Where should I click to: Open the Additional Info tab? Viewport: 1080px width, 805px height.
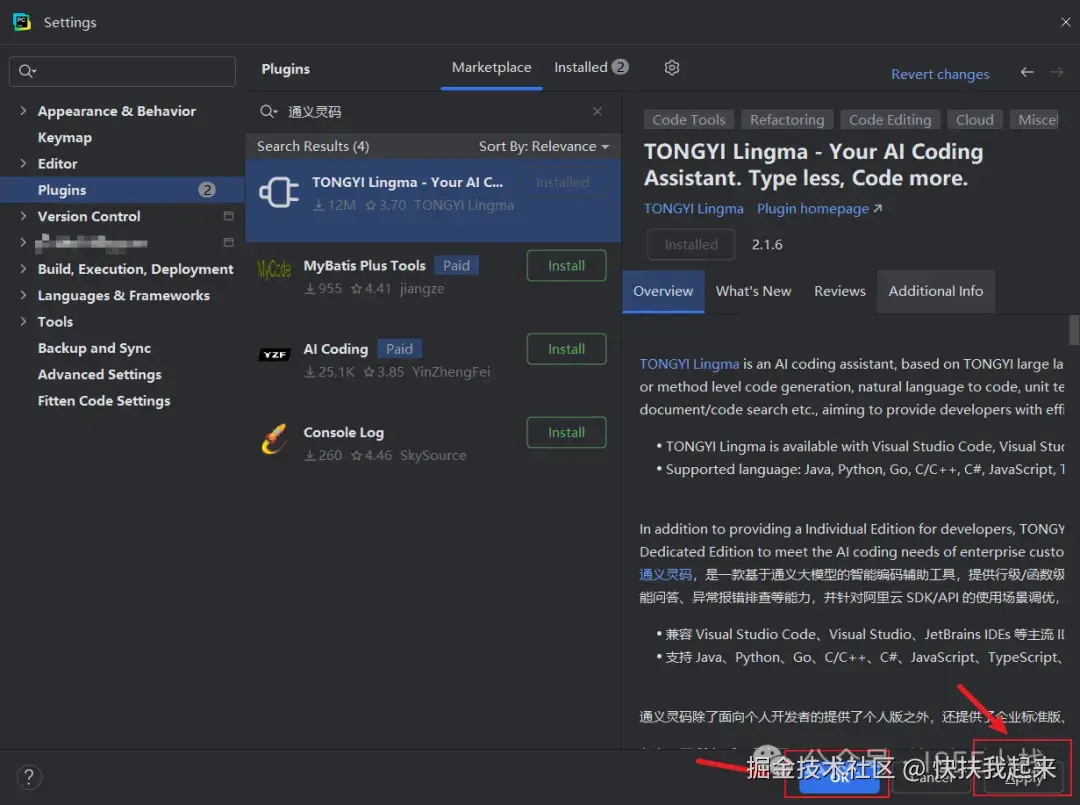click(x=935, y=291)
